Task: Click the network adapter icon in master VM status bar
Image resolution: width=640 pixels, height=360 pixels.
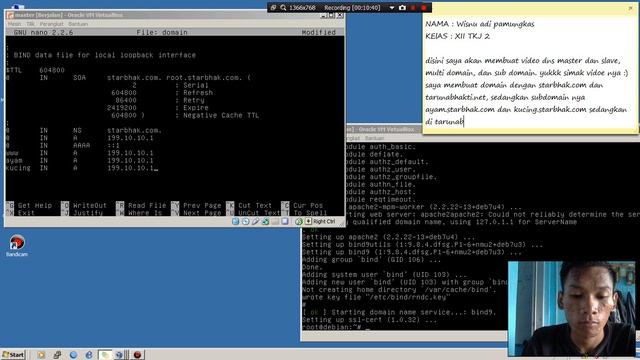Action: click(x=265, y=221)
